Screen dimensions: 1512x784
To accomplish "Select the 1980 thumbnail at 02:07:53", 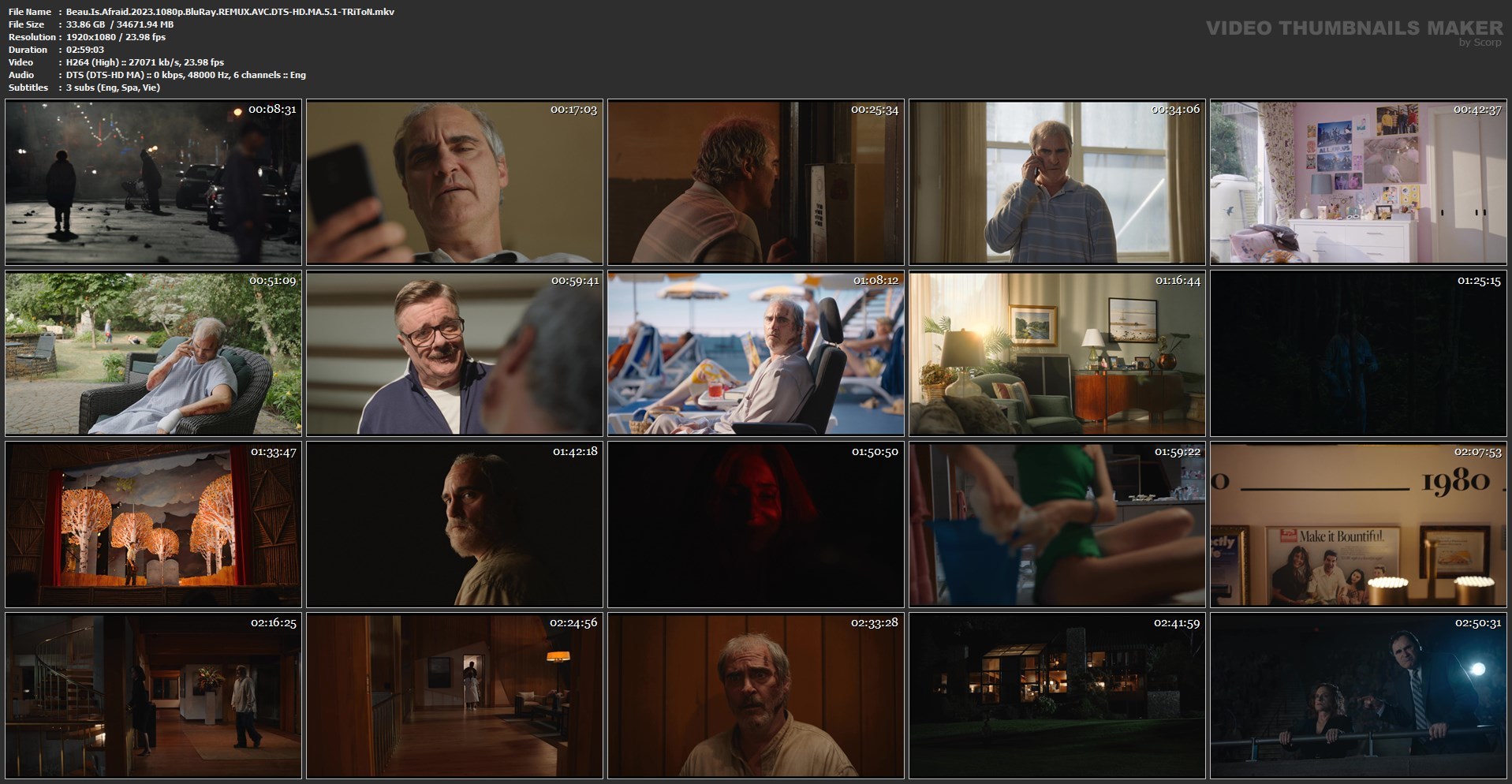I will click(1358, 525).
